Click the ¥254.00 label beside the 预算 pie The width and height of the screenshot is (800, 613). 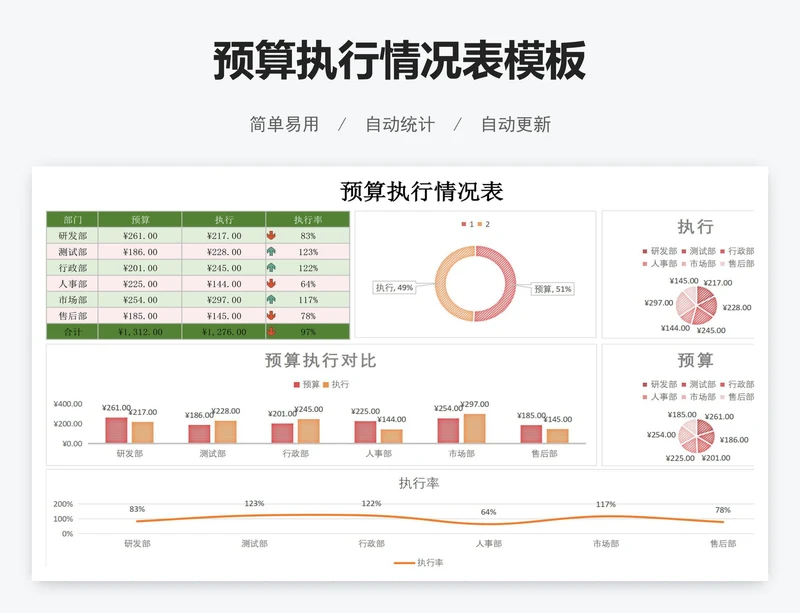coord(661,434)
